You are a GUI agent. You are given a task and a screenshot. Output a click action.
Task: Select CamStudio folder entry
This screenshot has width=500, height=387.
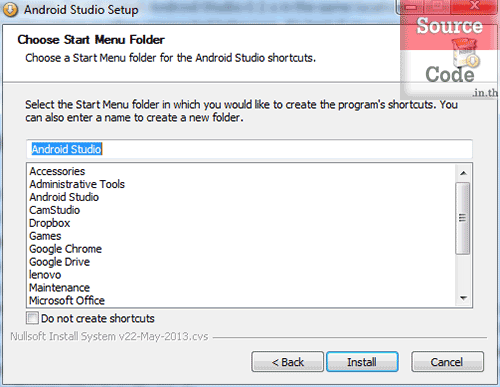tap(55, 210)
